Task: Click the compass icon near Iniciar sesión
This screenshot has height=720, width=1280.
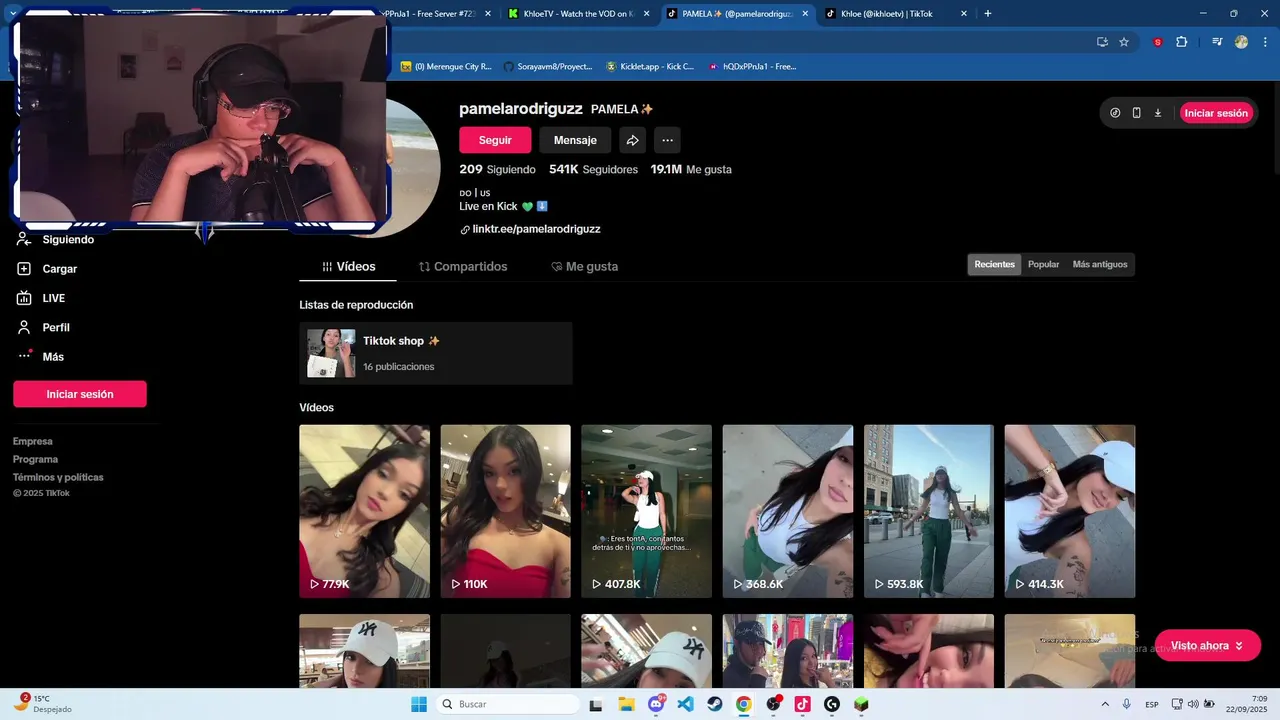Action: pyautogui.click(x=1115, y=113)
